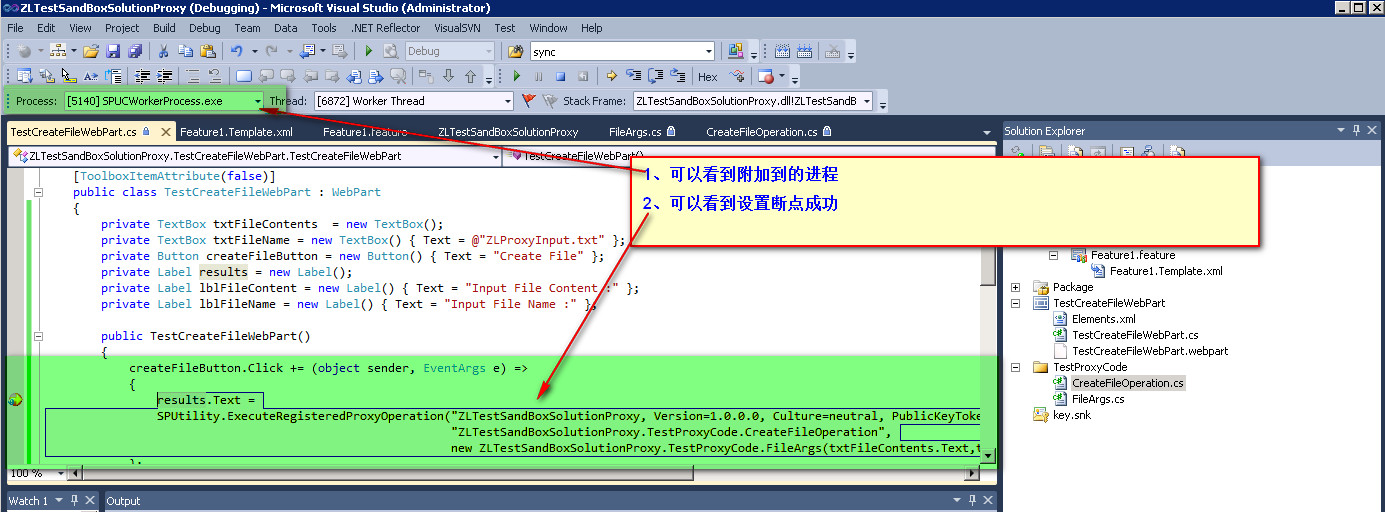Open the class navigation dropdown above the editor
Viewport: 1385px width, 512px height.
tap(496, 156)
